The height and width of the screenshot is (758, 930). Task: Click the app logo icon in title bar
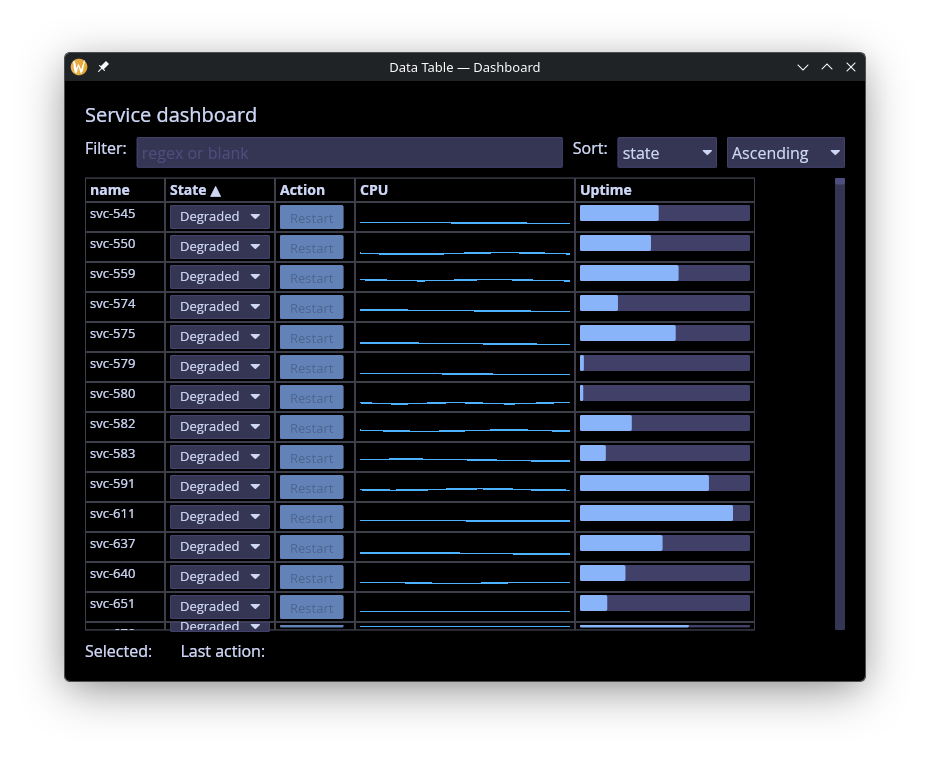tap(79, 67)
